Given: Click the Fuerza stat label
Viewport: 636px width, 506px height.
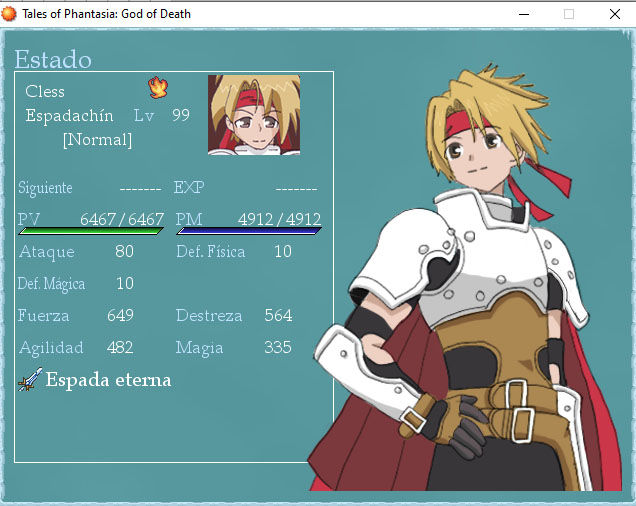Looking at the screenshot, I should [x=43, y=316].
